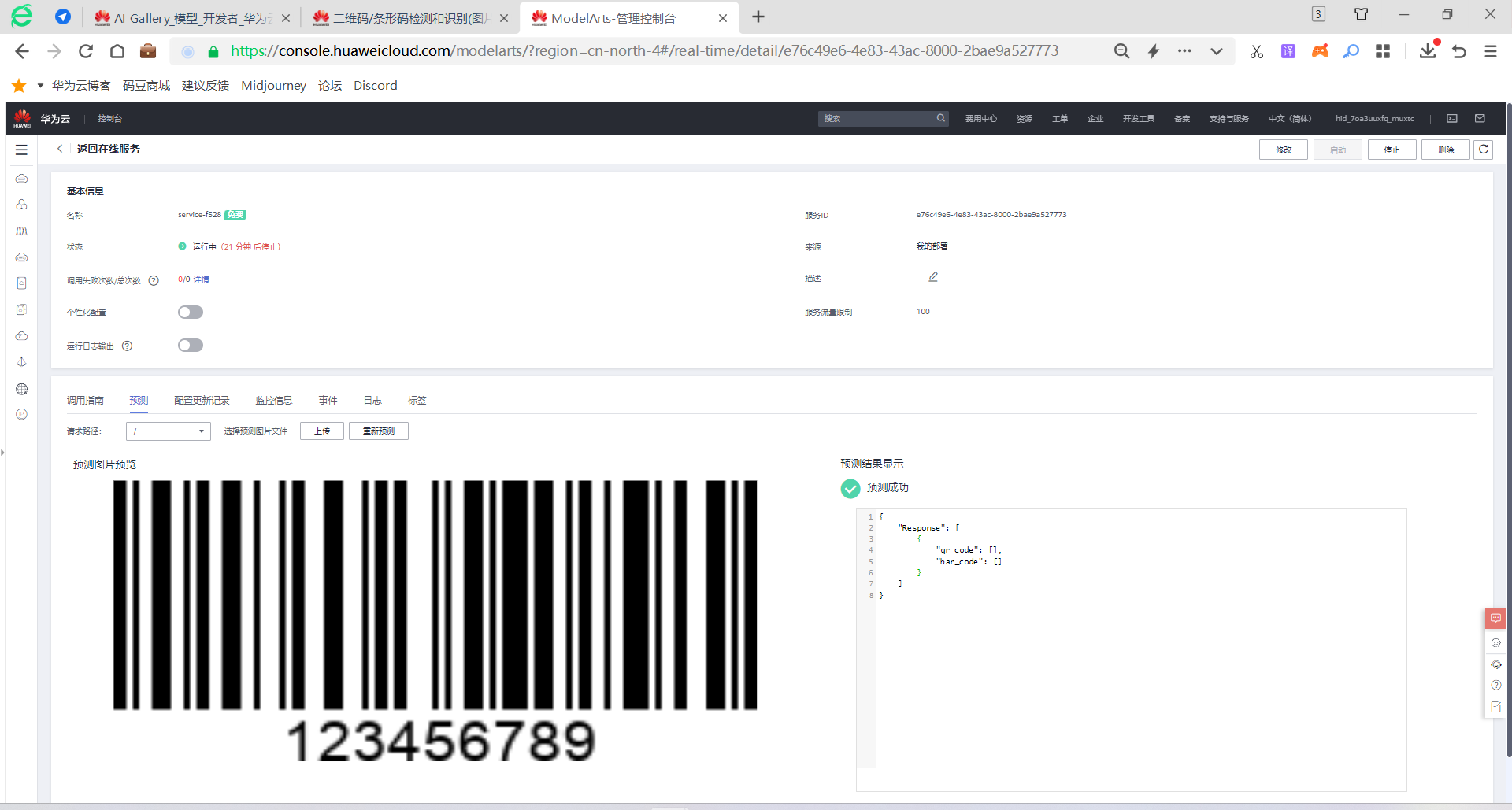Open the browser three-dots more menu
This screenshot has height=810, width=1512.
tap(1184, 51)
